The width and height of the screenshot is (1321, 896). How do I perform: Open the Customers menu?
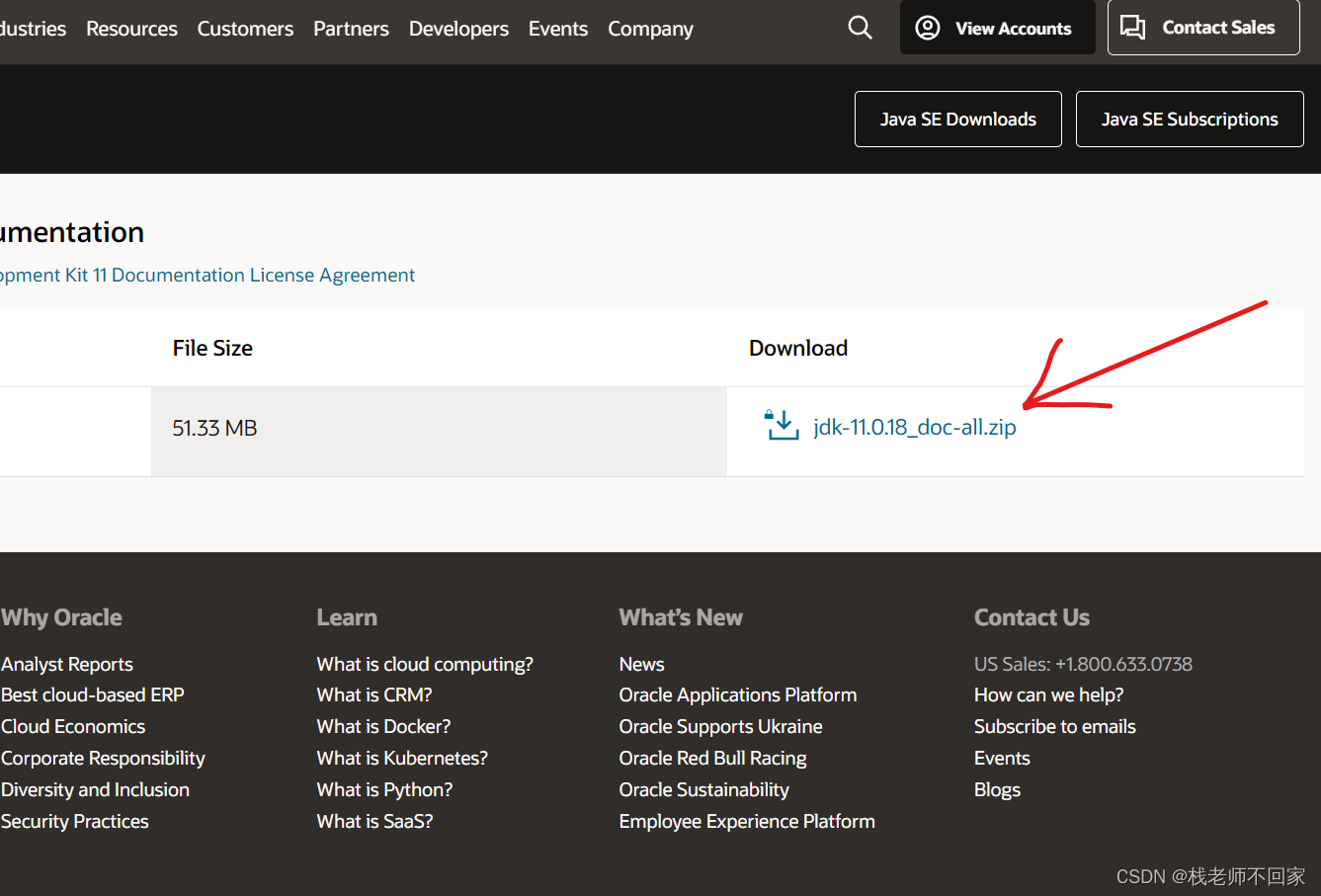coord(245,29)
